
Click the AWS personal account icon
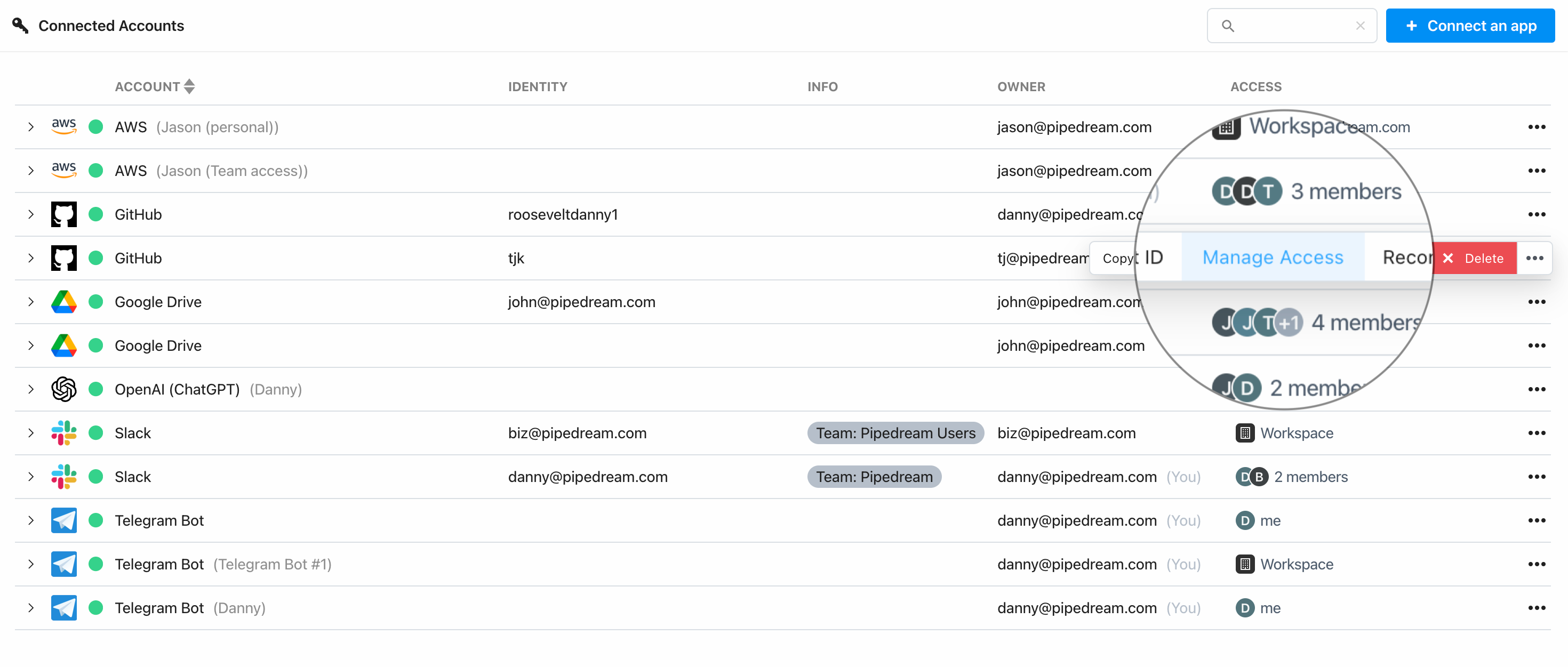pos(64,127)
